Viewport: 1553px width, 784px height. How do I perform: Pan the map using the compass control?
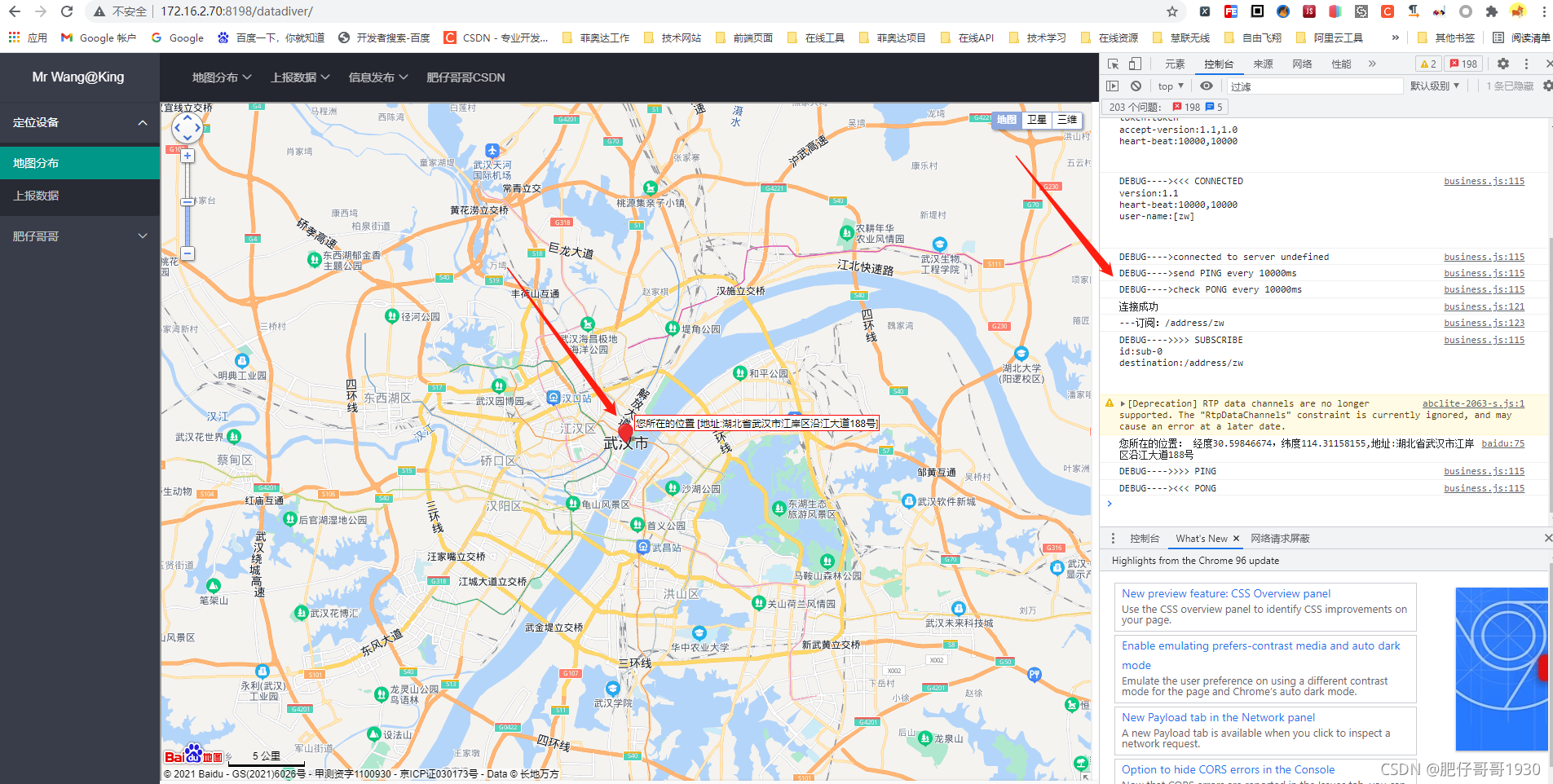(x=187, y=128)
